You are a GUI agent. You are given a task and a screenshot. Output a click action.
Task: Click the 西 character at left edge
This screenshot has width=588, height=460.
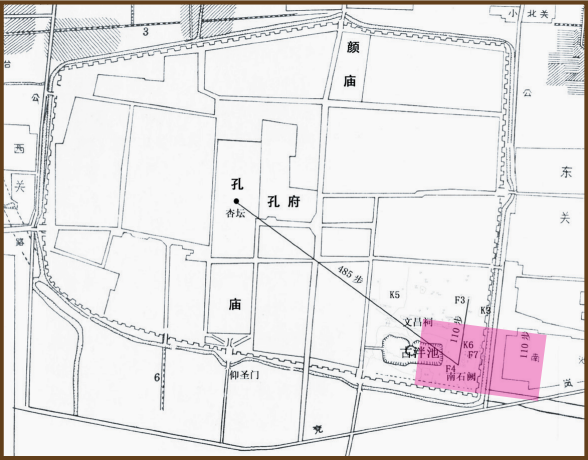[20, 149]
